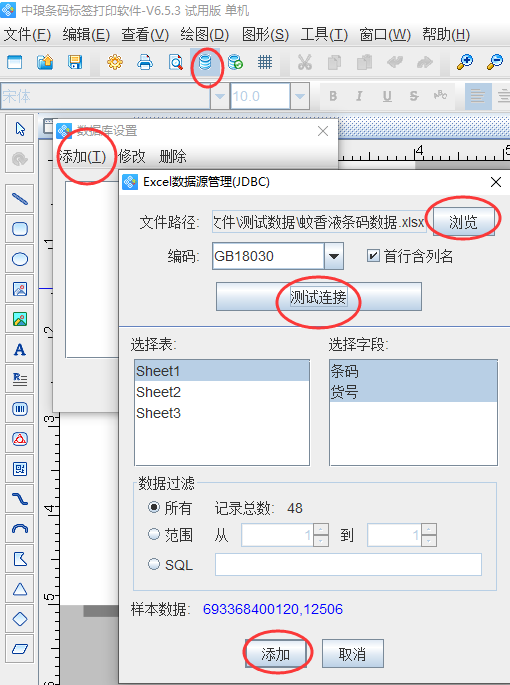The width and height of the screenshot is (510, 685).
Task: Click the print icon in toolbar
Action: coord(145,62)
